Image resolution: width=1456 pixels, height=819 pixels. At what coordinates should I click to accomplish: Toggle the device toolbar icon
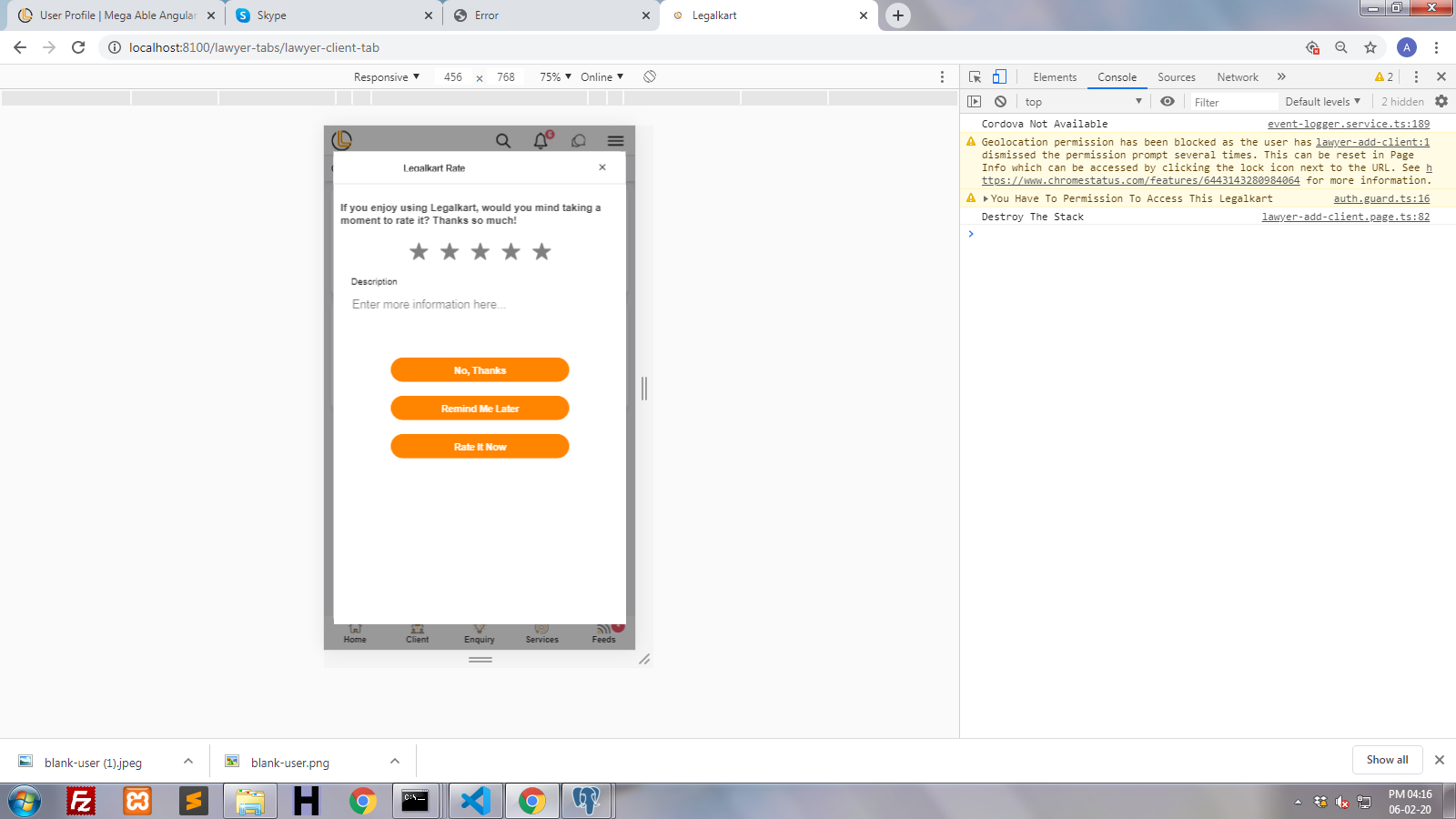coord(999,77)
